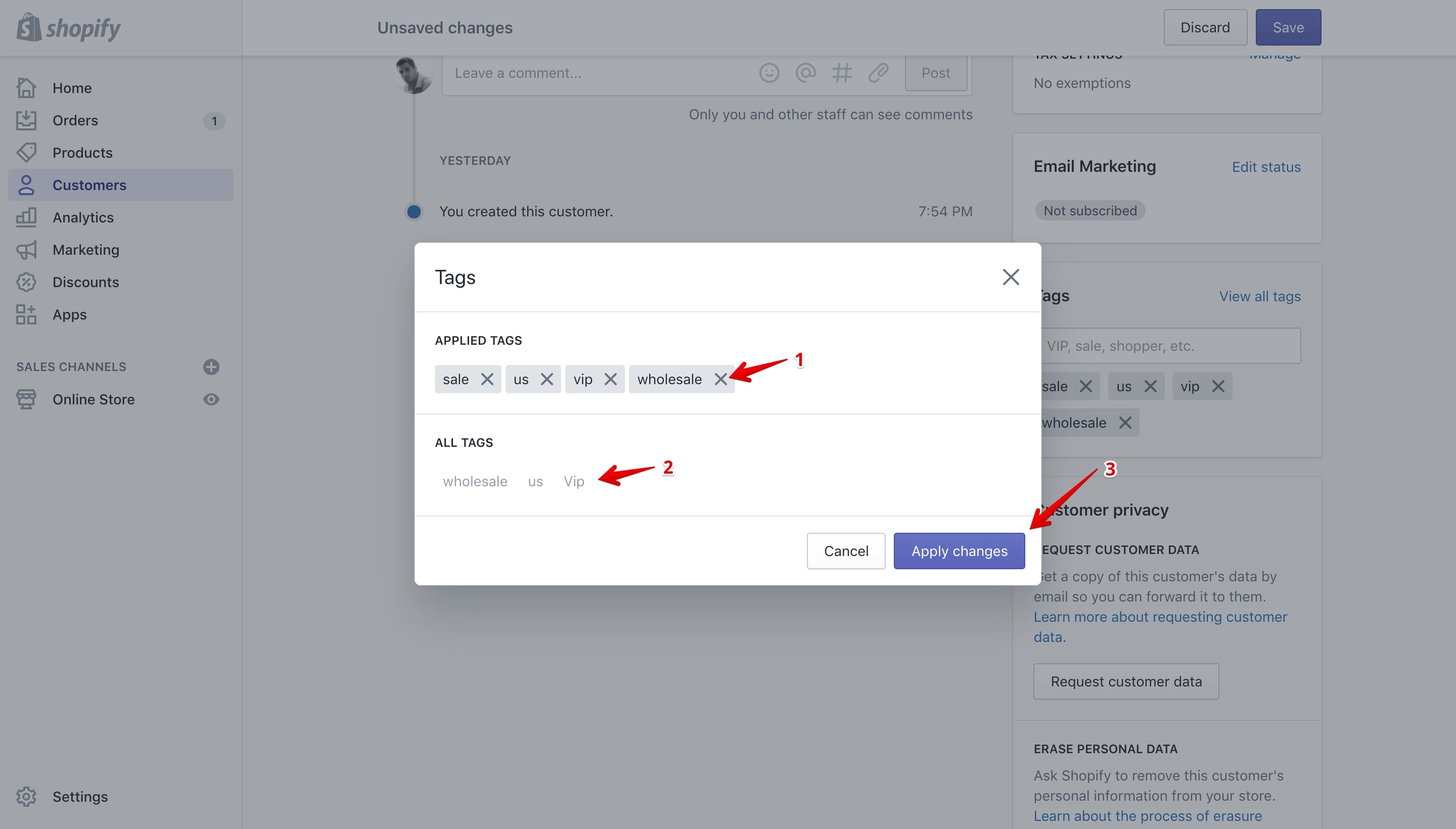Remove wholesale tag in dialog
The image size is (1456, 829).
[x=720, y=379]
